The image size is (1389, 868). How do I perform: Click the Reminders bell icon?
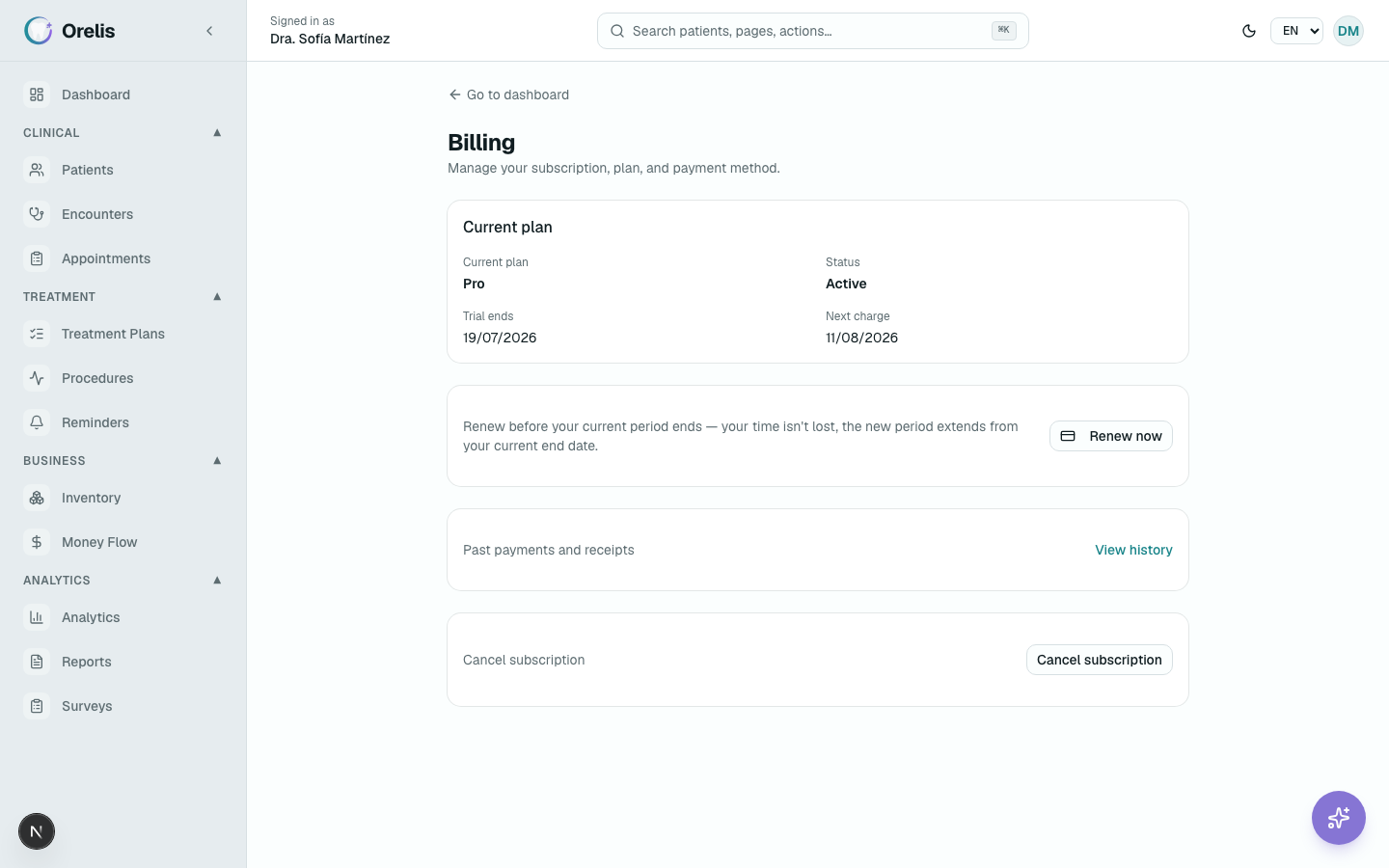click(37, 422)
